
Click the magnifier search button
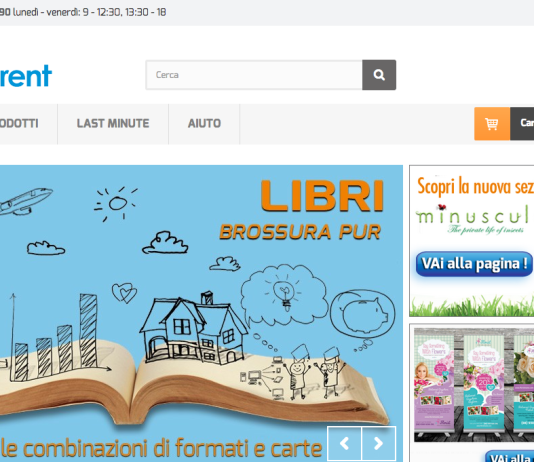pos(379,75)
